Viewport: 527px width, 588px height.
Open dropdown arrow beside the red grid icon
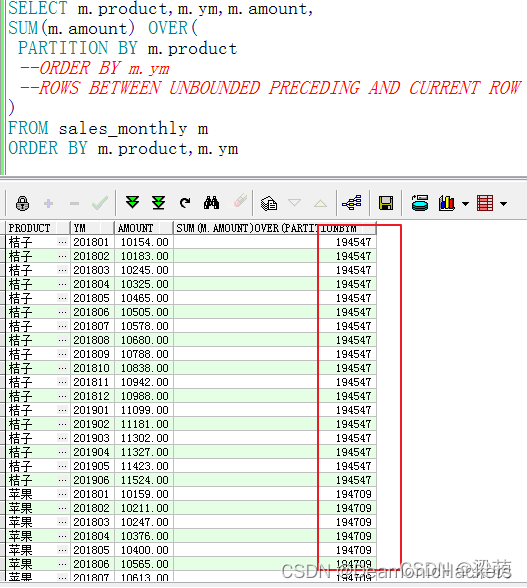(503, 204)
